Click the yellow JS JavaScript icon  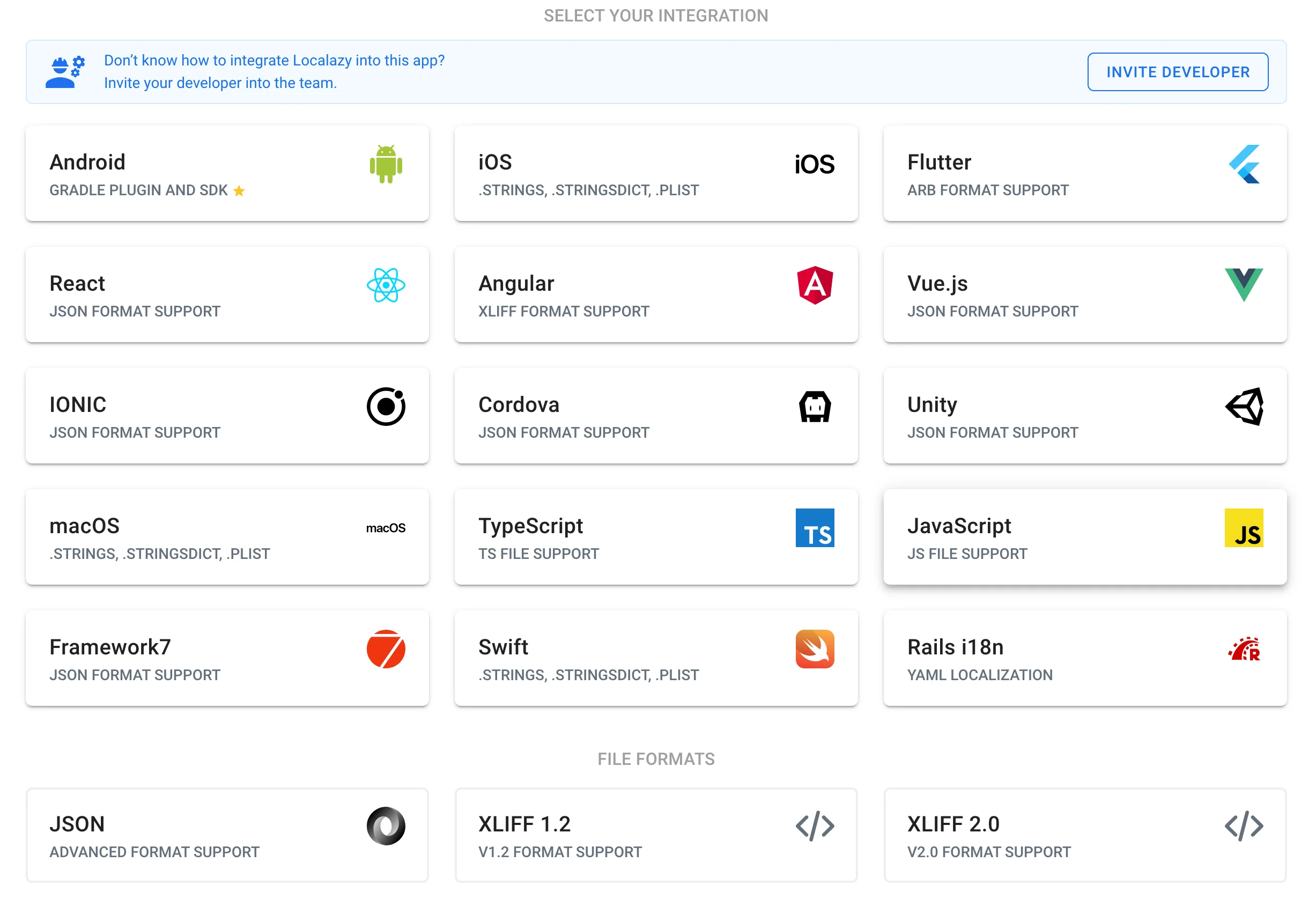(1244, 528)
